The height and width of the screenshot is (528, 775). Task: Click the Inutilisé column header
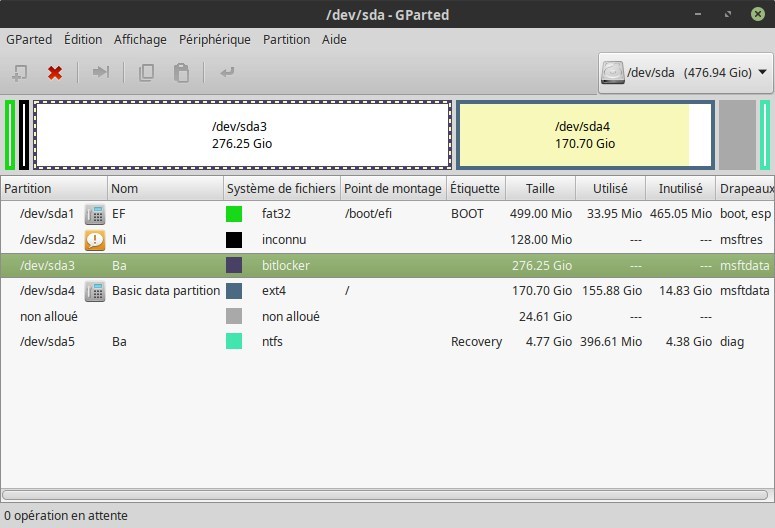pos(681,188)
